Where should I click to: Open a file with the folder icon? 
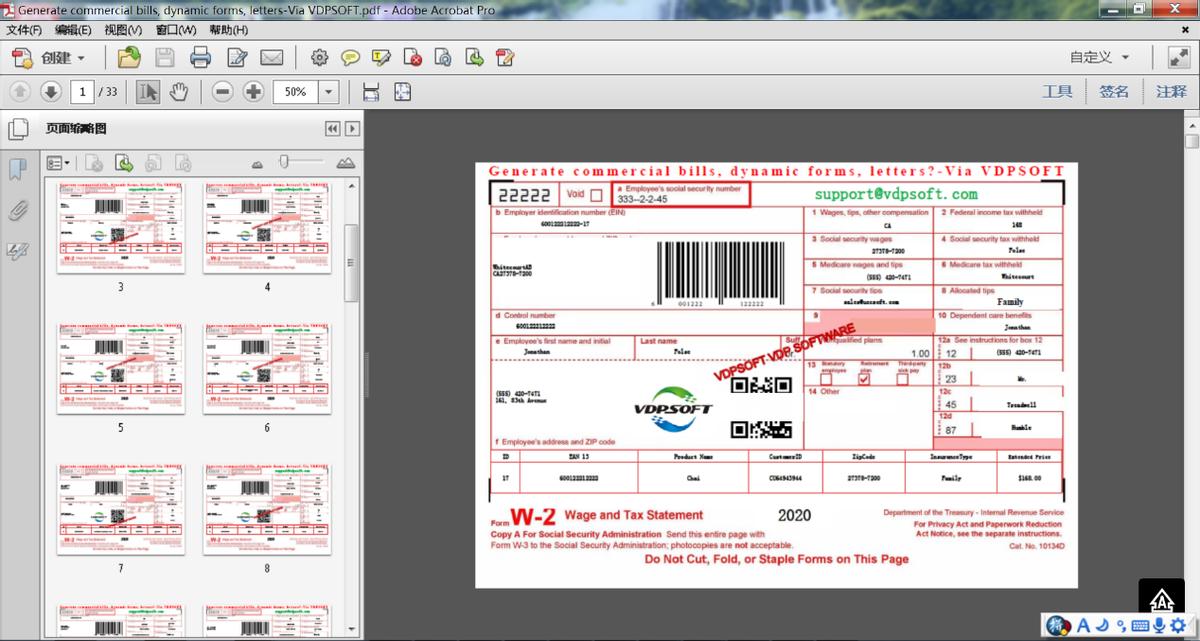(x=129, y=58)
